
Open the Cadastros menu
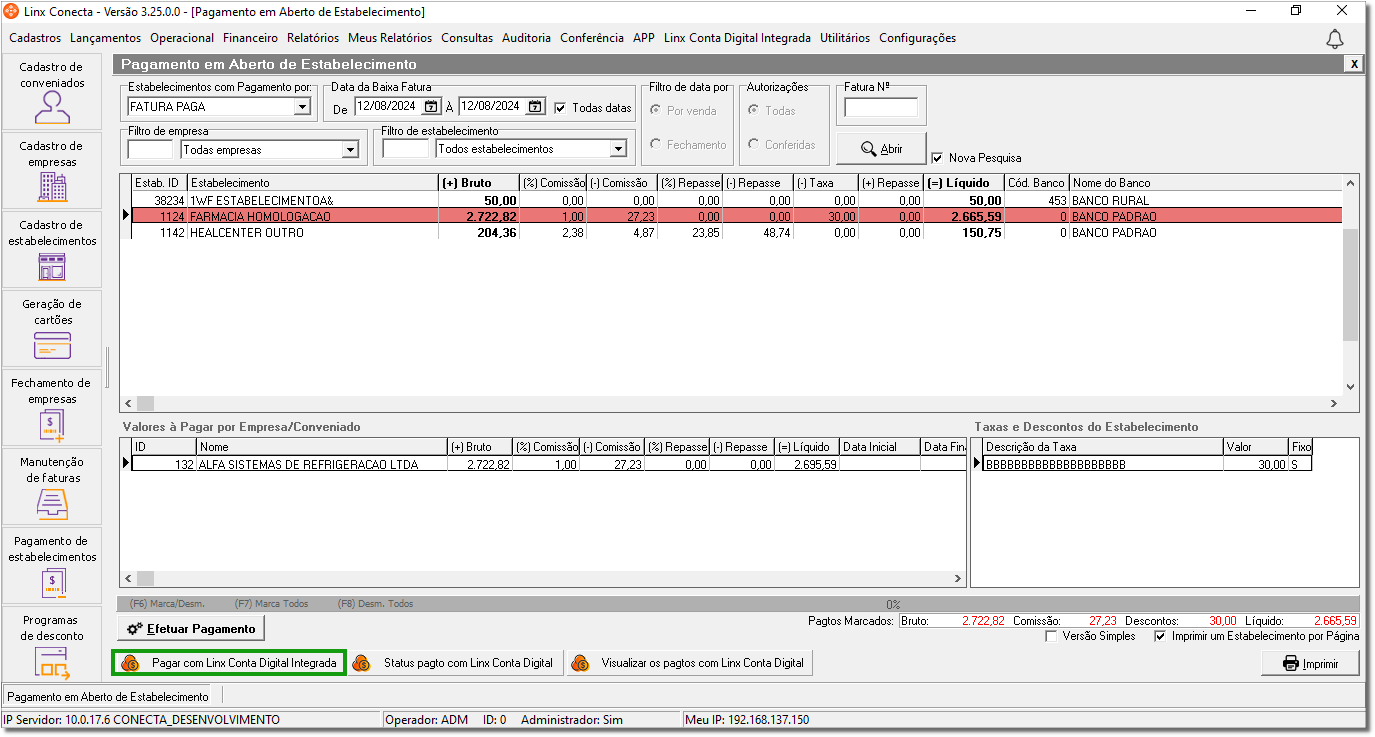(x=35, y=38)
